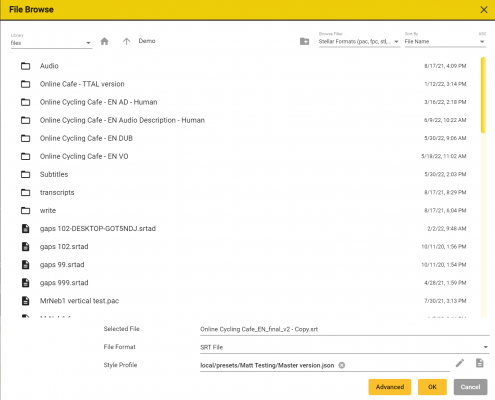Focus the Selected File name field
Screen dimensions: 495x400
pyautogui.click(x=345, y=329)
